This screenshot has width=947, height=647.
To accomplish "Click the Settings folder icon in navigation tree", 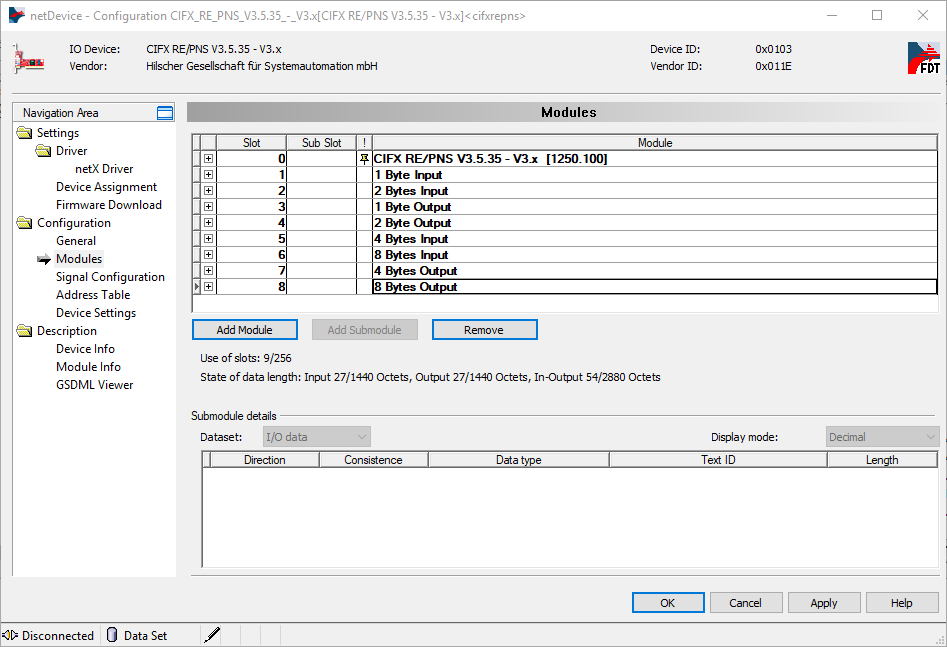I will pyautogui.click(x=24, y=133).
